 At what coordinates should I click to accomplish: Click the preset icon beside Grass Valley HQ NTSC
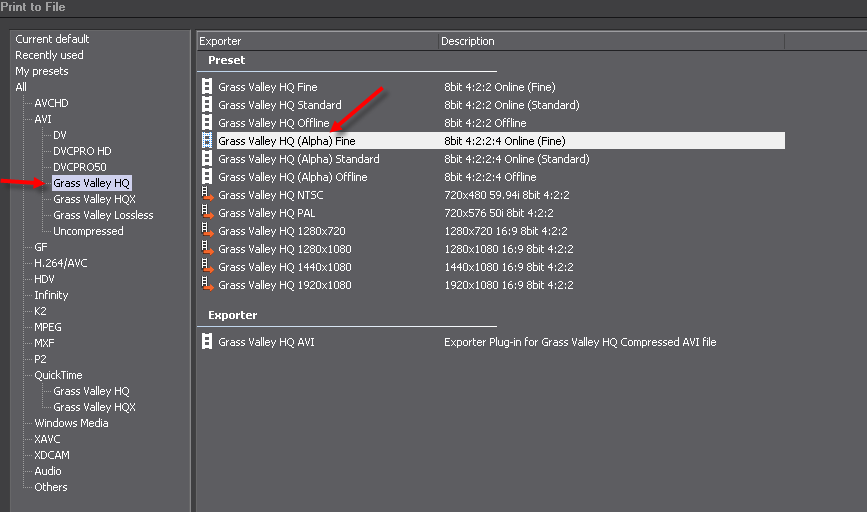207,195
